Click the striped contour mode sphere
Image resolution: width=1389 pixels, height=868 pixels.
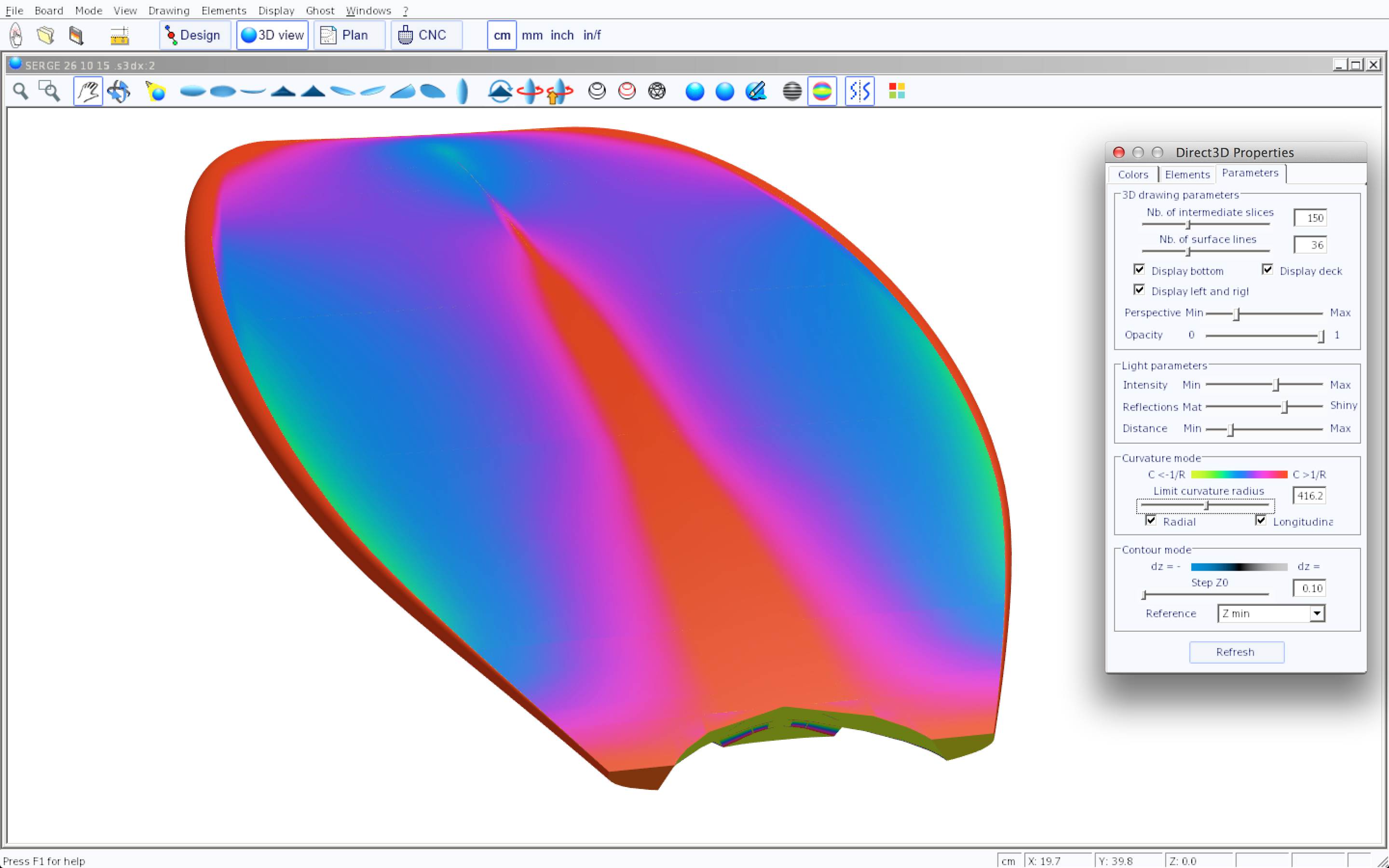coord(792,91)
